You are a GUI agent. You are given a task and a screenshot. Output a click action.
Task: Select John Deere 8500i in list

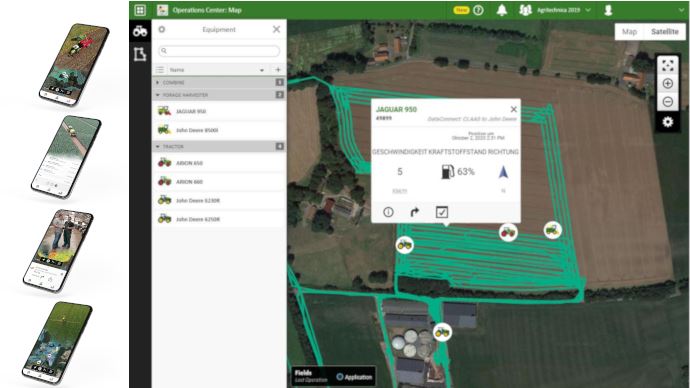[219, 130]
